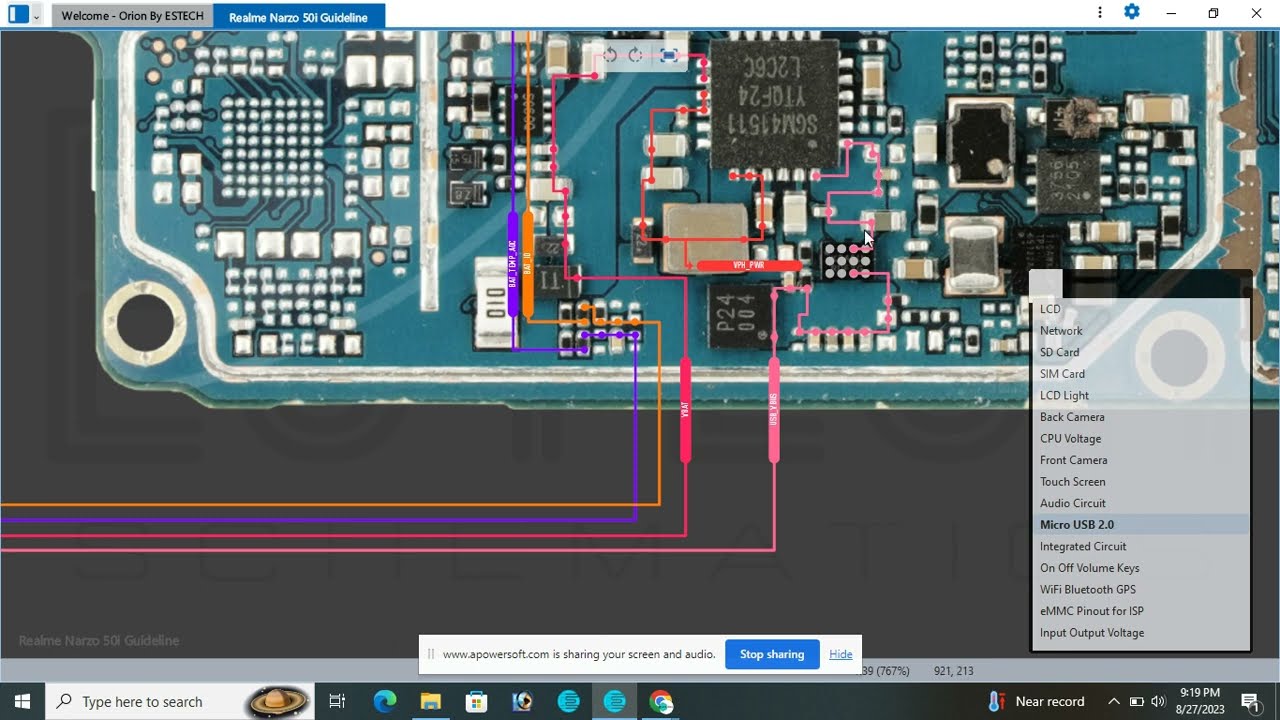Screen dimensions: 1280x720
Task: Click the rotate clockwise icon
Action: (636, 56)
